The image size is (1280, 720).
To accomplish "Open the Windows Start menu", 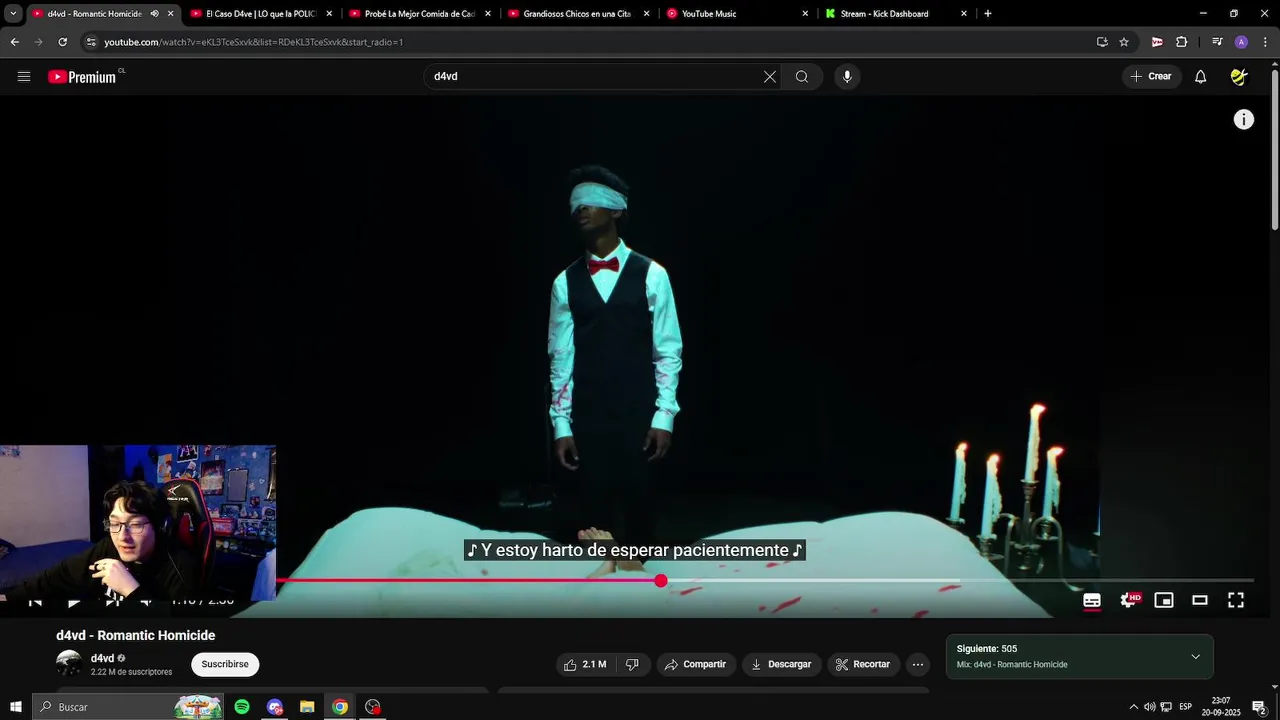I will pyautogui.click(x=16, y=707).
